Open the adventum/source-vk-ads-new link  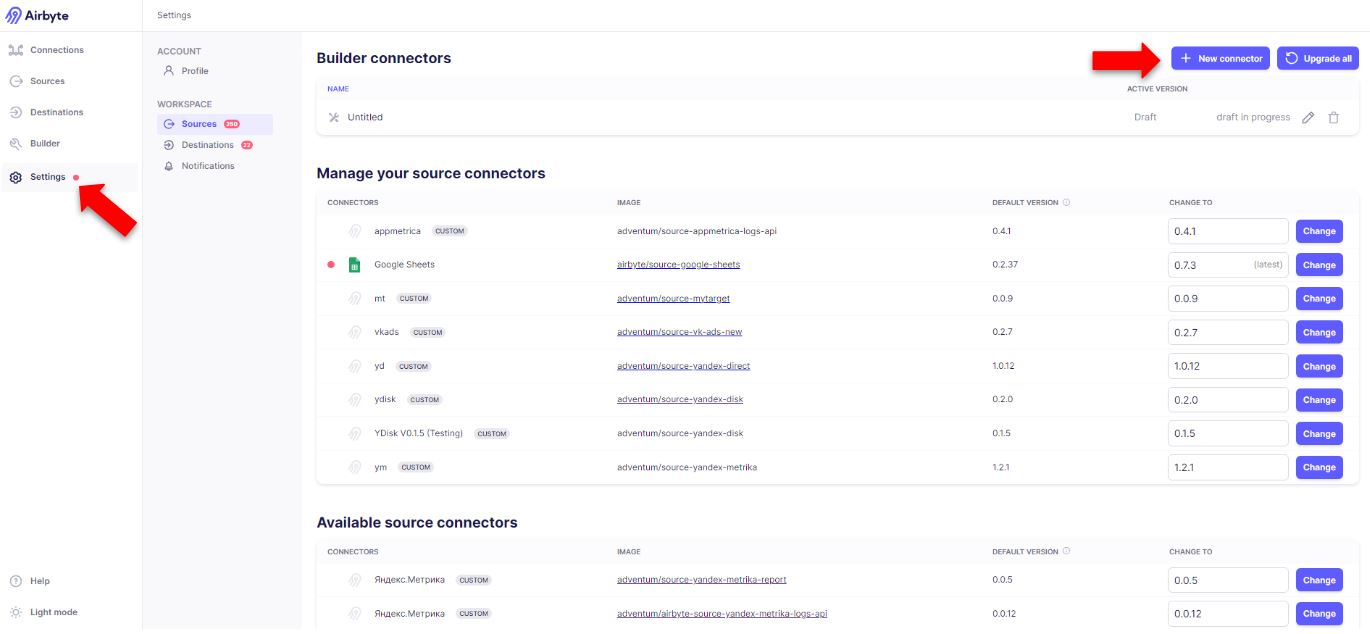679,332
